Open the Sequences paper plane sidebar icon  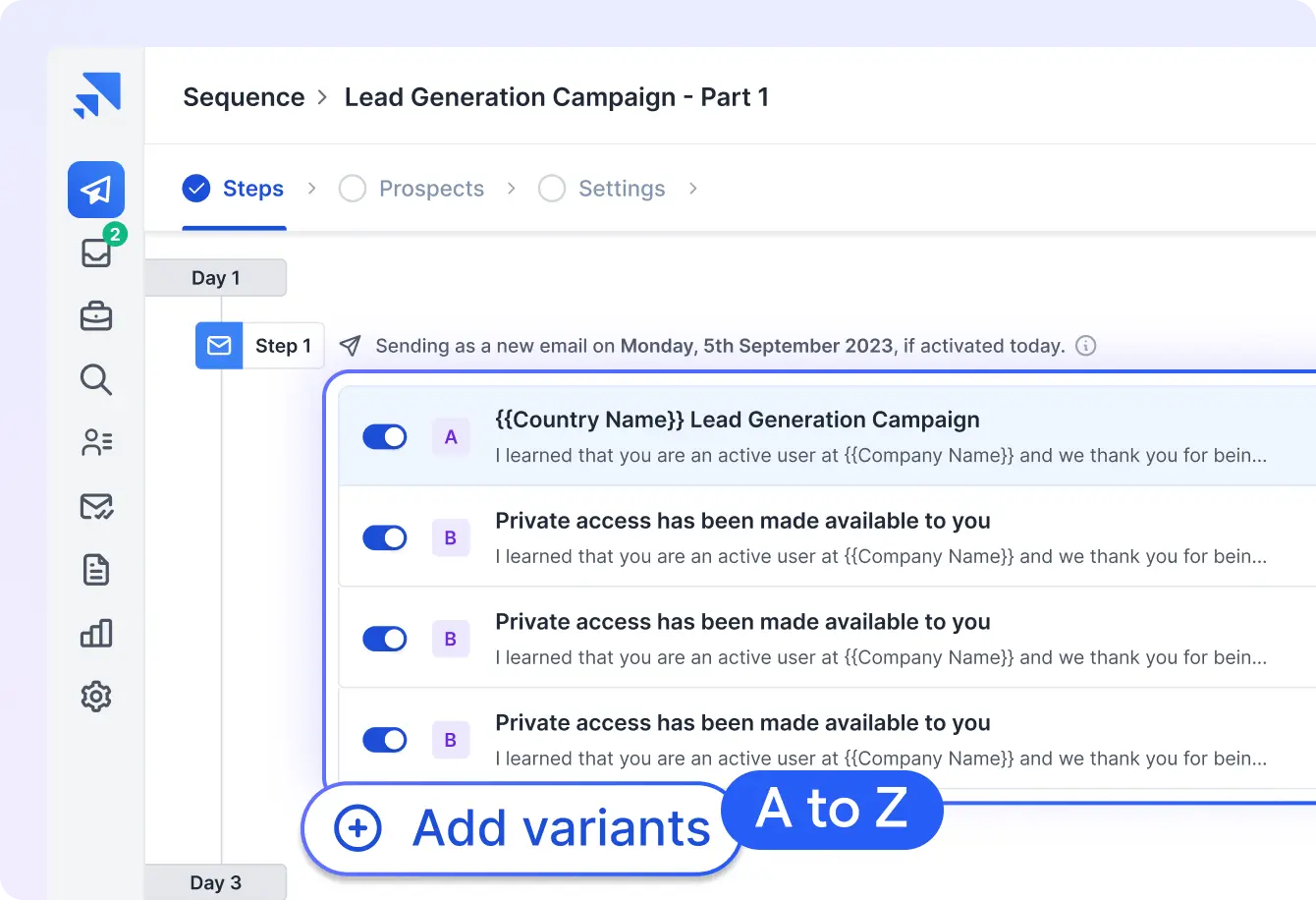click(95, 190)
